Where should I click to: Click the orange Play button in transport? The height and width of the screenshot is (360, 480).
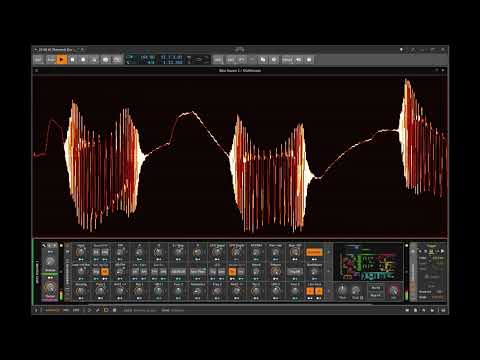coord(61,60)
